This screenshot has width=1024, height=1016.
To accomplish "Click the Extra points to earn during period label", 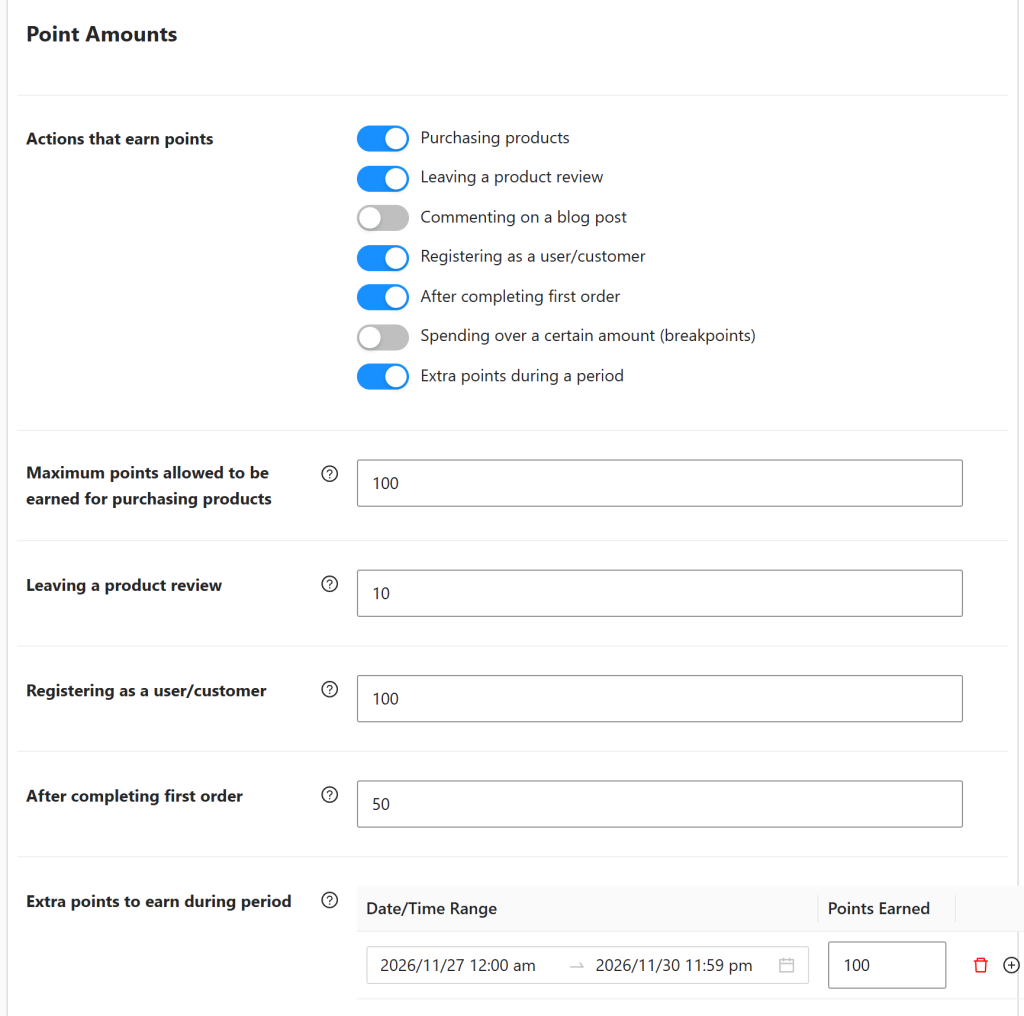I will pyautogui.click(x=159, y=902).
